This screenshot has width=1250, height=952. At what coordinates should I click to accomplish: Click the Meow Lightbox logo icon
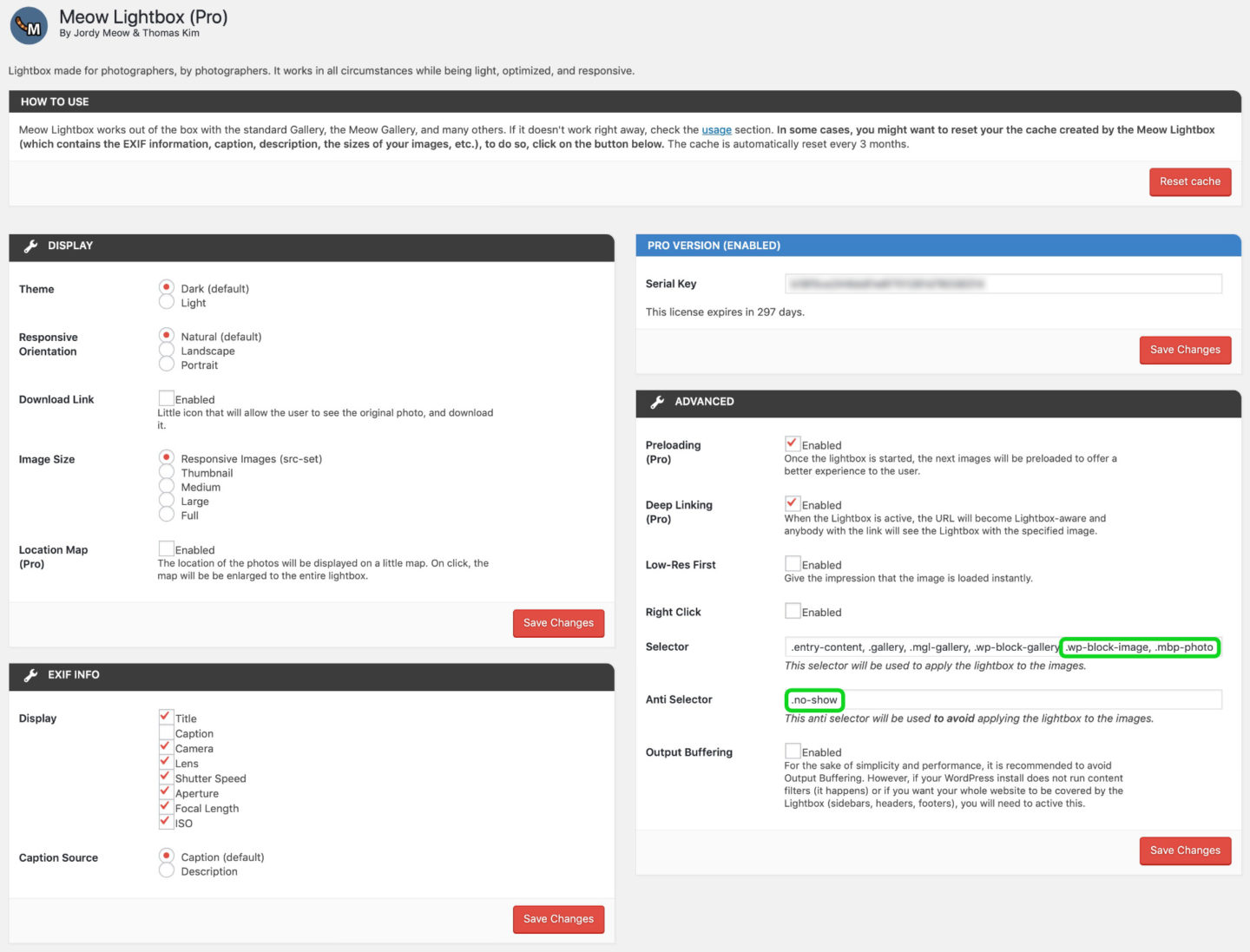[x=29, y=25]
